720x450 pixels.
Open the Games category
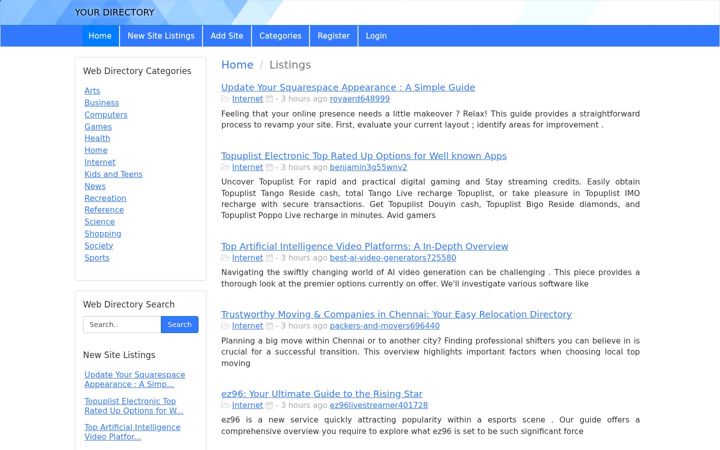(98, 127)
